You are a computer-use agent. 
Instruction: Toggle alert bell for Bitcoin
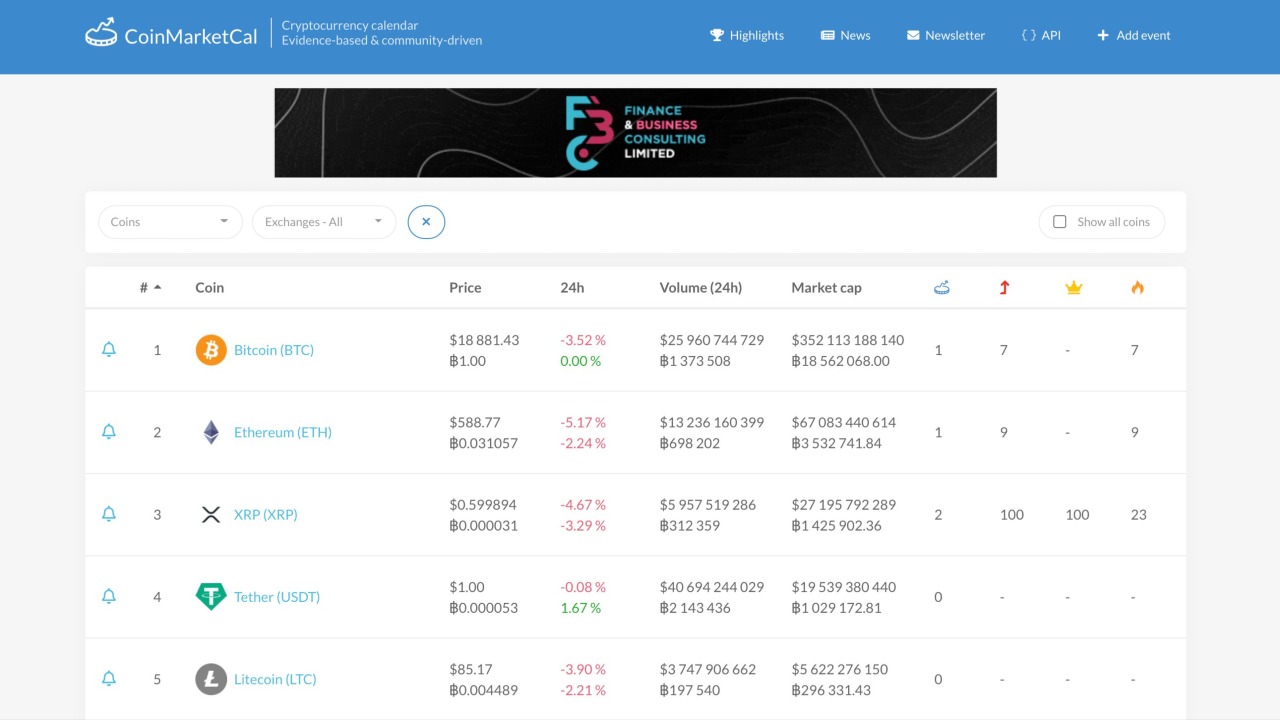pyautogui.click(x=109, y=350)
